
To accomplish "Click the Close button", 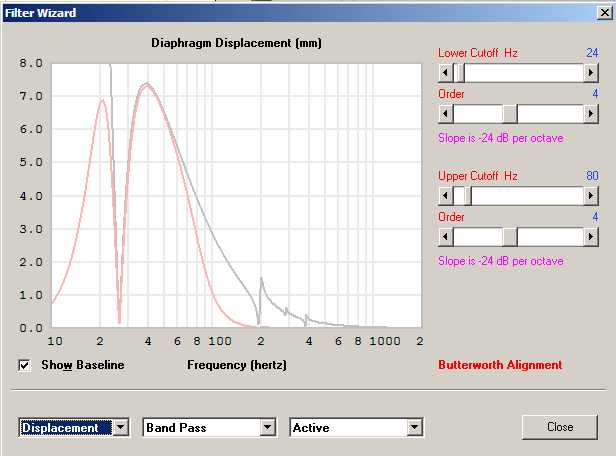I will pos(560,427).
